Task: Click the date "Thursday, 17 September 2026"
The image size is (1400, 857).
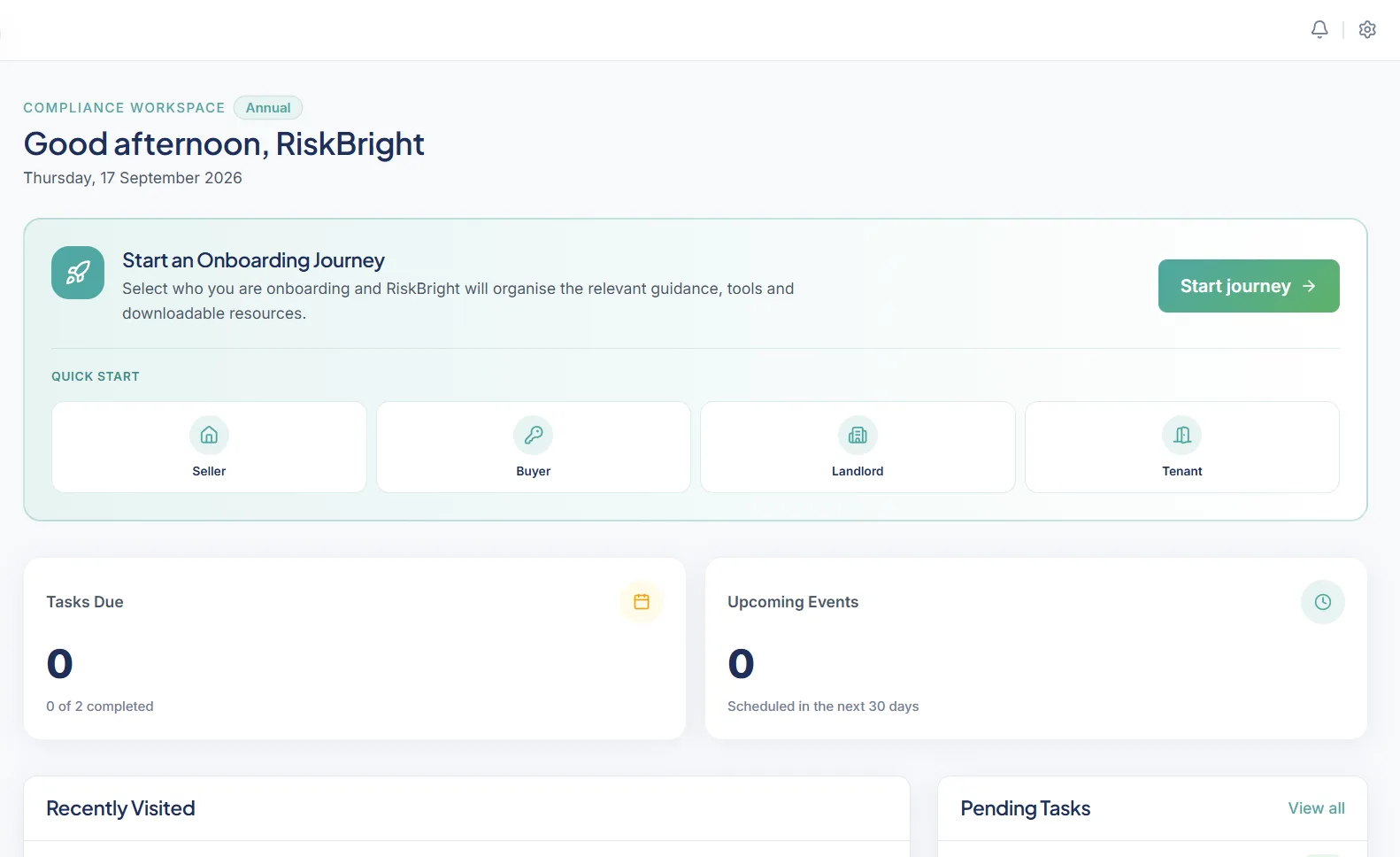Action: pyautogui.click(x=133, y=178)
